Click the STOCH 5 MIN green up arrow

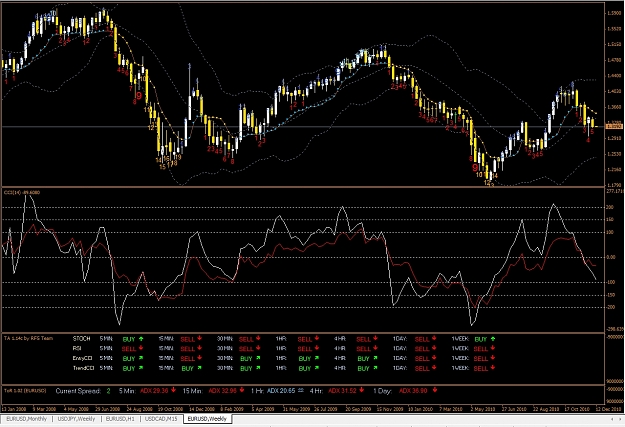tap(141, 339)
